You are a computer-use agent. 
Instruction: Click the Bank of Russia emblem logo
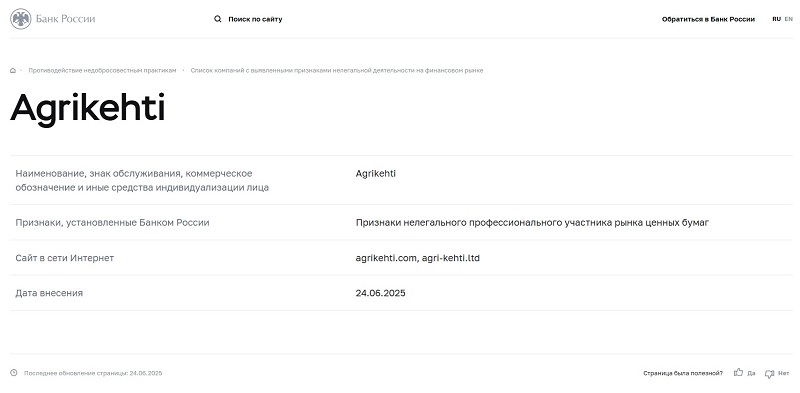pyautogui.click(x=20, y=19)
